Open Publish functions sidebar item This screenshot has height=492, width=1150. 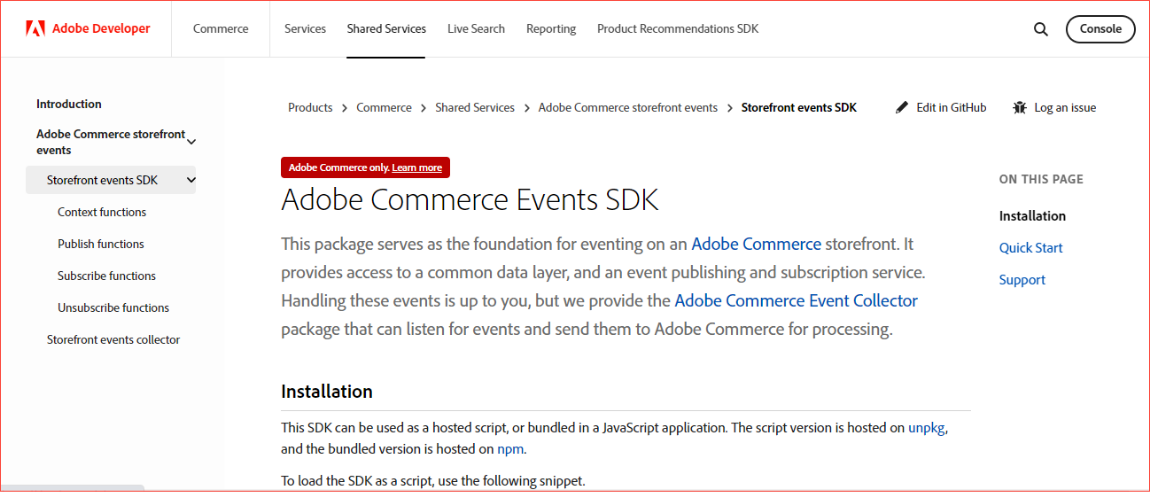(101, 244)
